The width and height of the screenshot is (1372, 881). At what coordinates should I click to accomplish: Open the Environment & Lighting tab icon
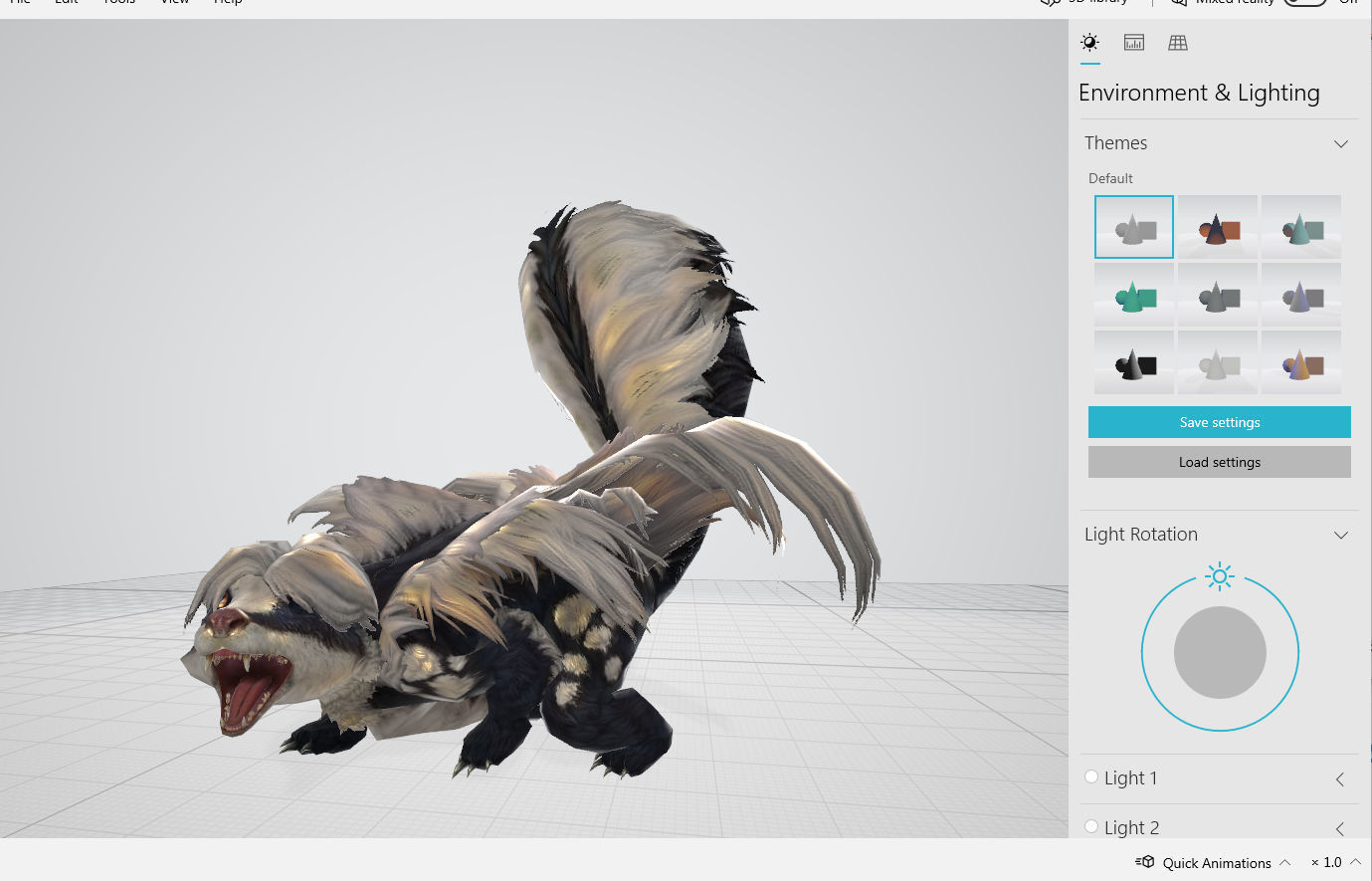pos(1089,42)
